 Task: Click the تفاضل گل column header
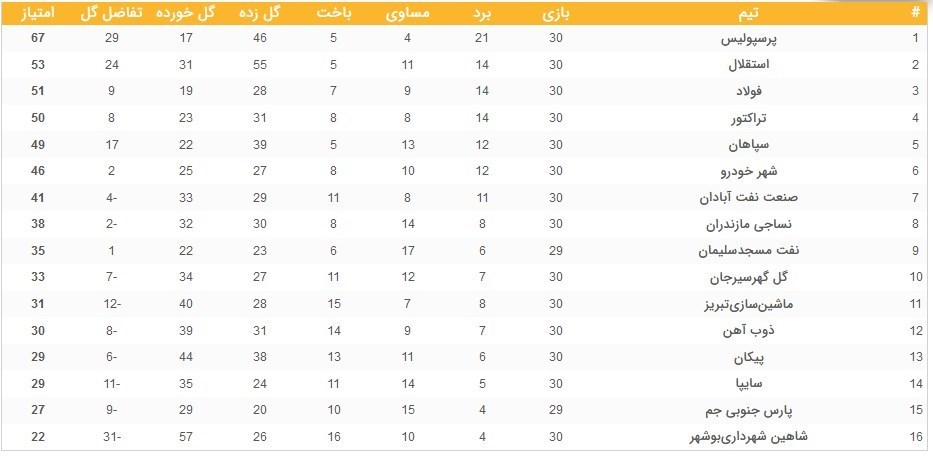(x=112, y=14)
